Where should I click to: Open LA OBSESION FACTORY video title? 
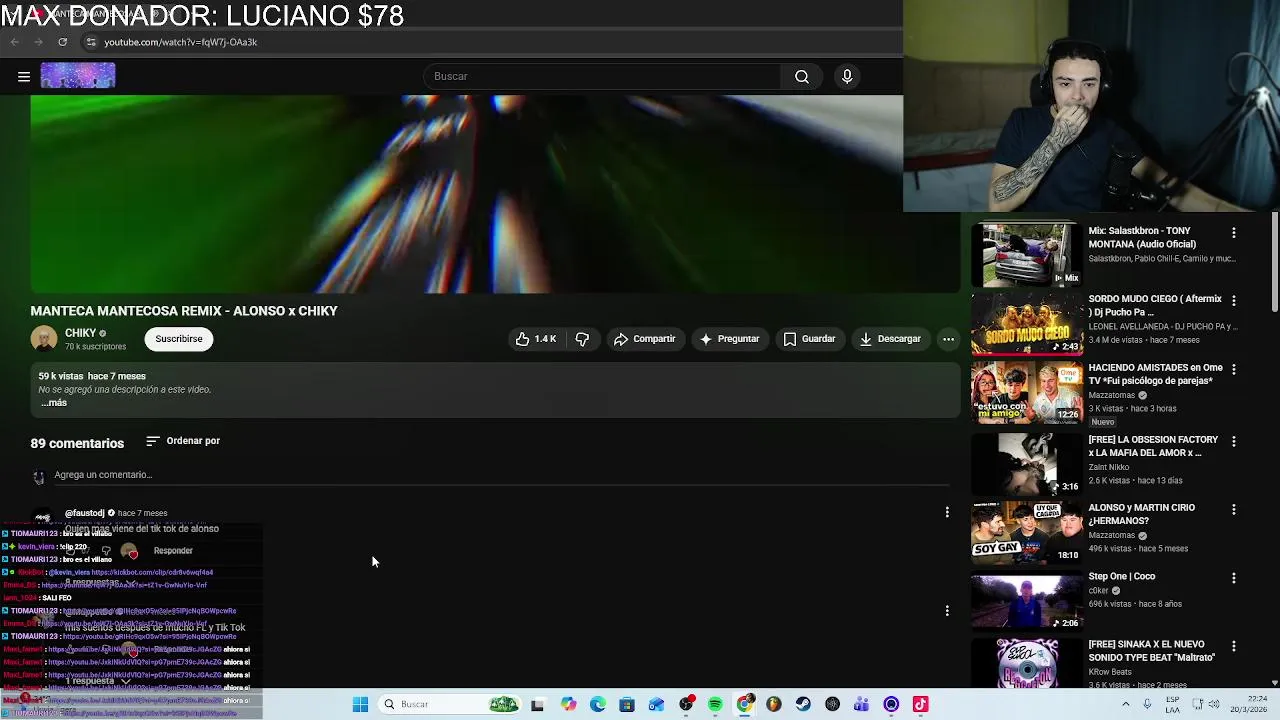(x=1153, y=446)
